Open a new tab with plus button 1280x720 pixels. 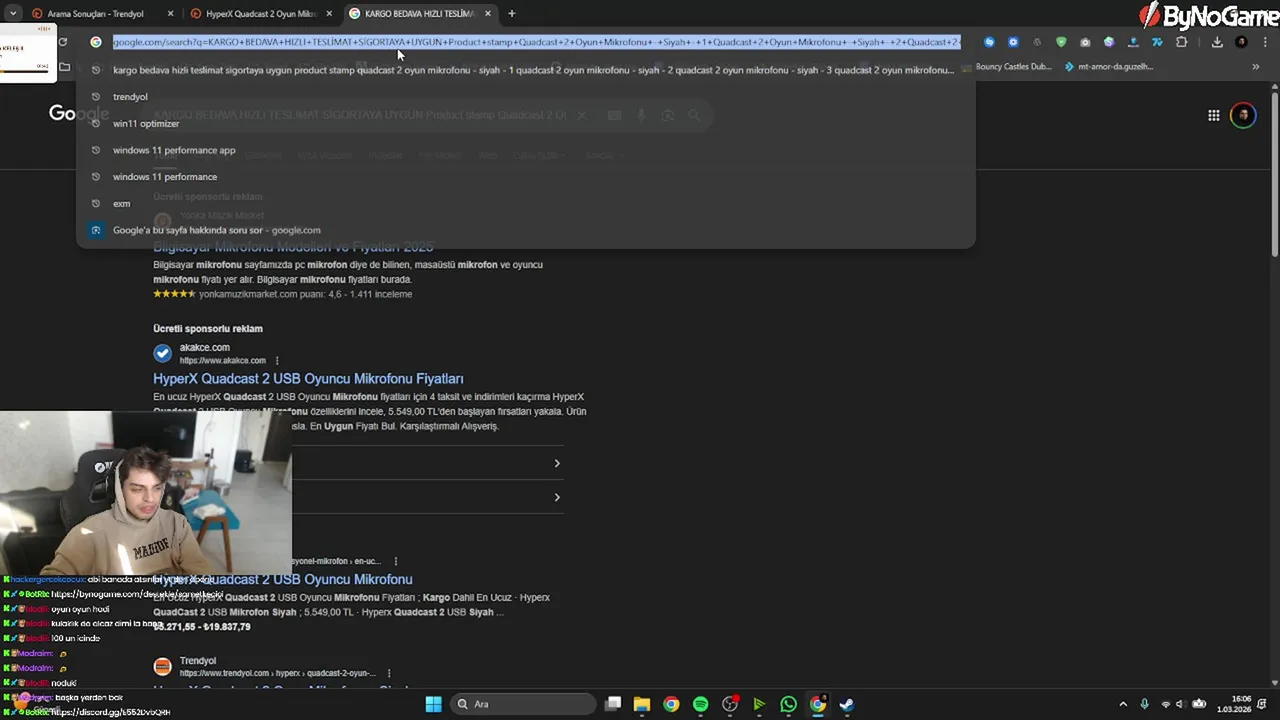[x=511, y=13]
